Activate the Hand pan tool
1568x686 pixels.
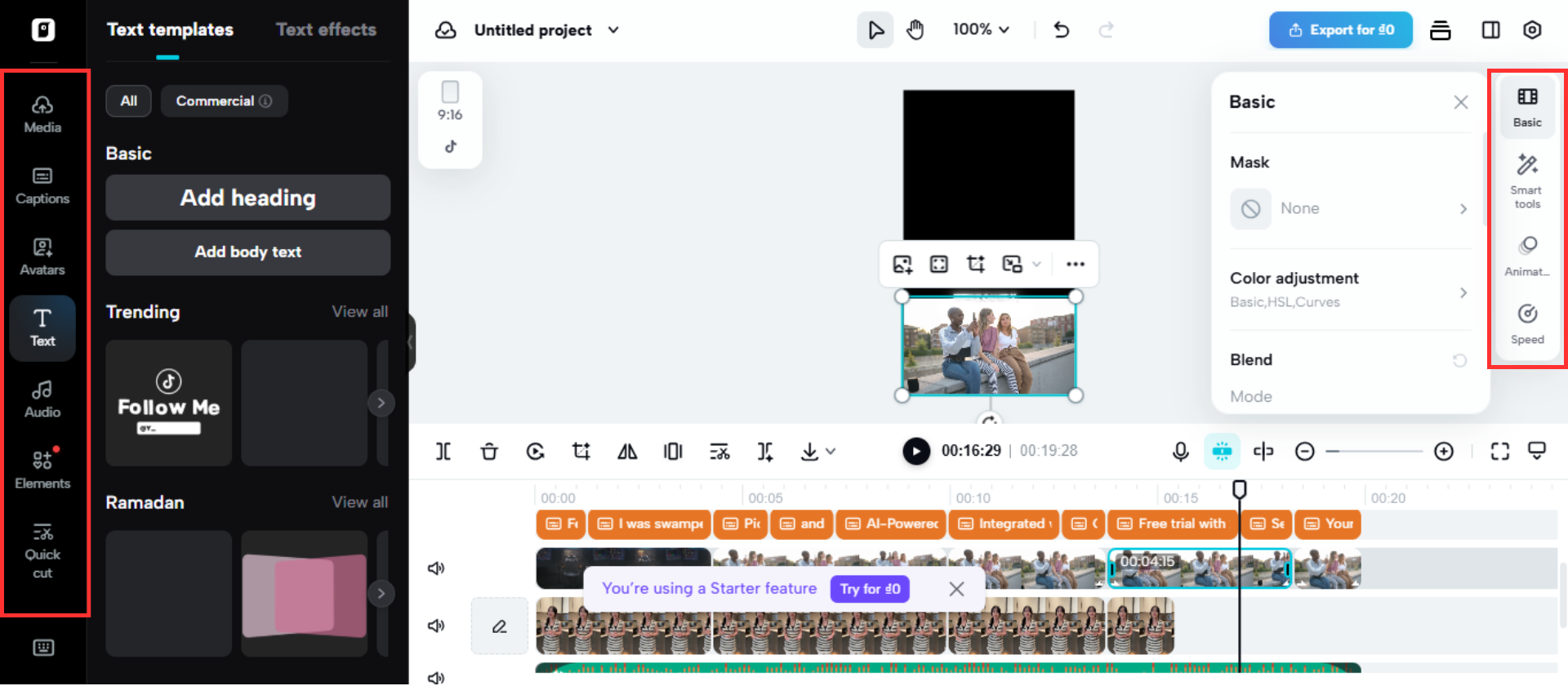915,30
